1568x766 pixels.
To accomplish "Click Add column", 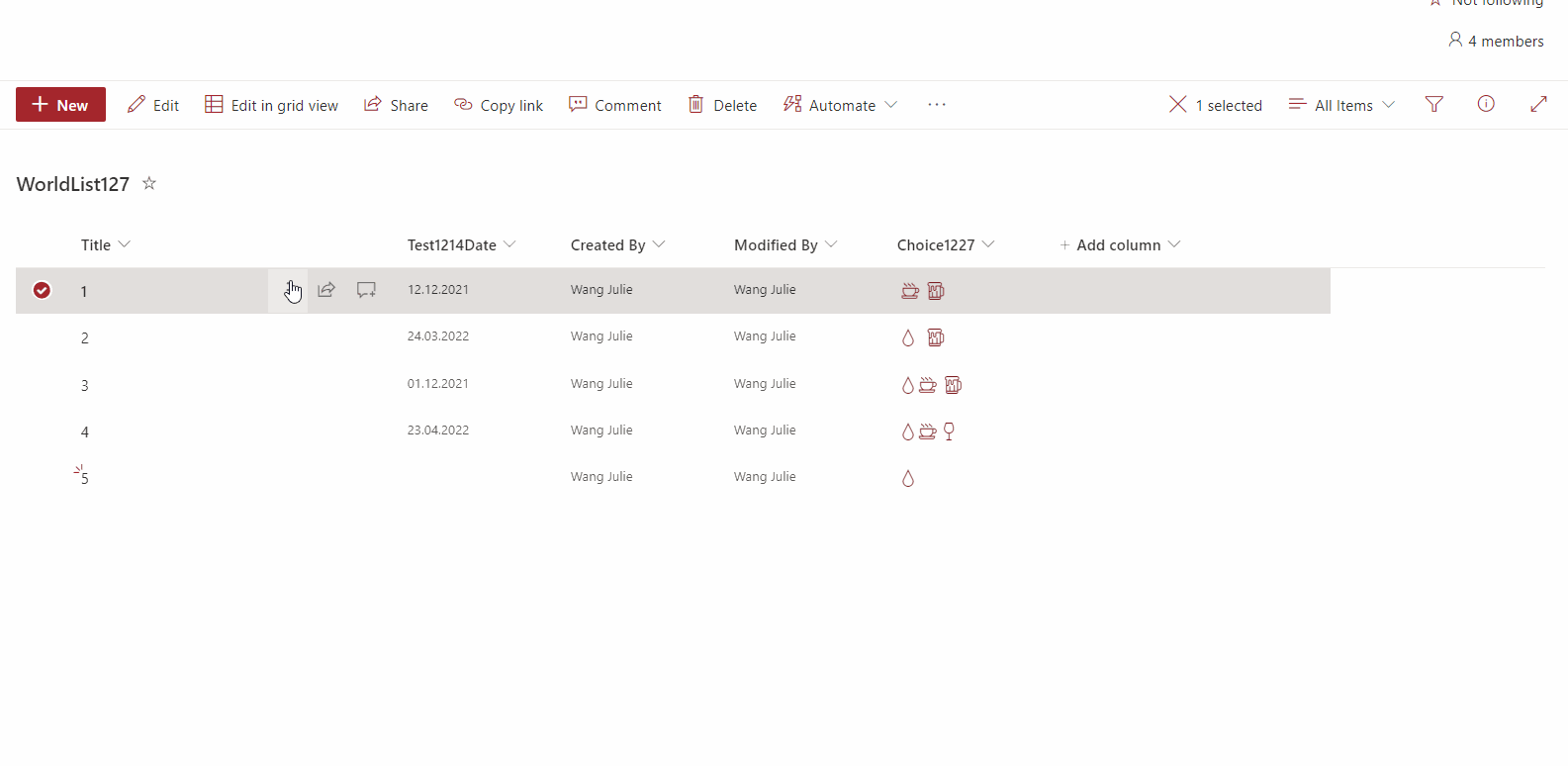I will click(x=1120, y=244).
